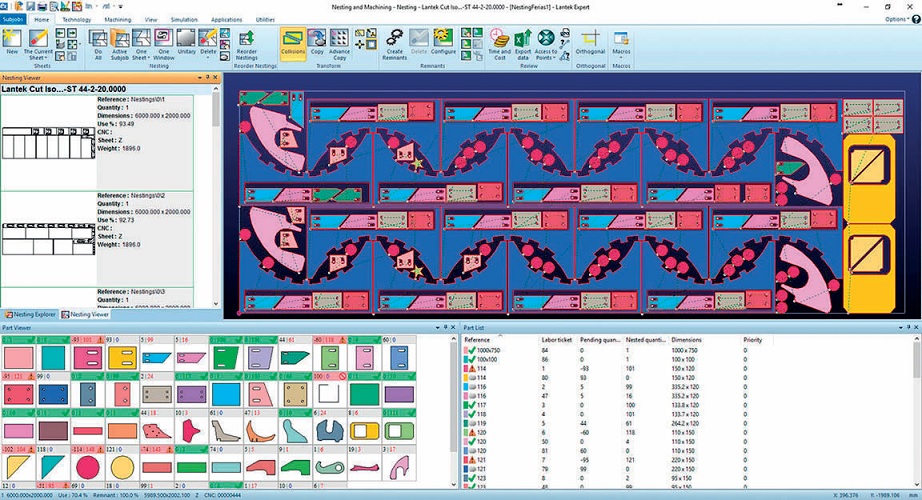Open the Machining ribbon tab
Screen dimensions: 922x500
click(118, 19)
